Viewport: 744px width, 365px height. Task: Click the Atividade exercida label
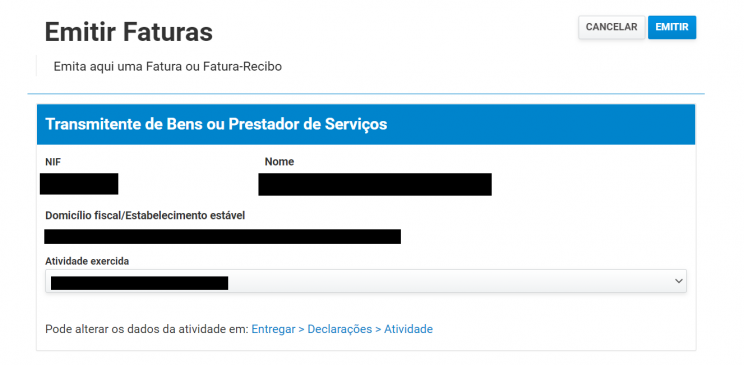pos(87,261)
